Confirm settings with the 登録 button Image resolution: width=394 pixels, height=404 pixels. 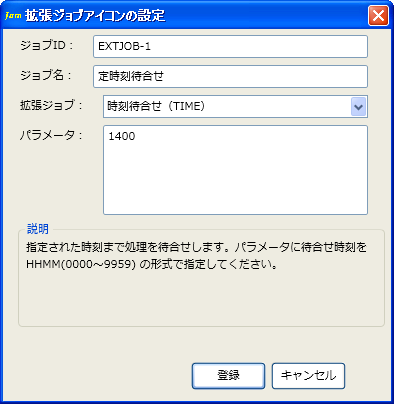[x=228, y=376]
